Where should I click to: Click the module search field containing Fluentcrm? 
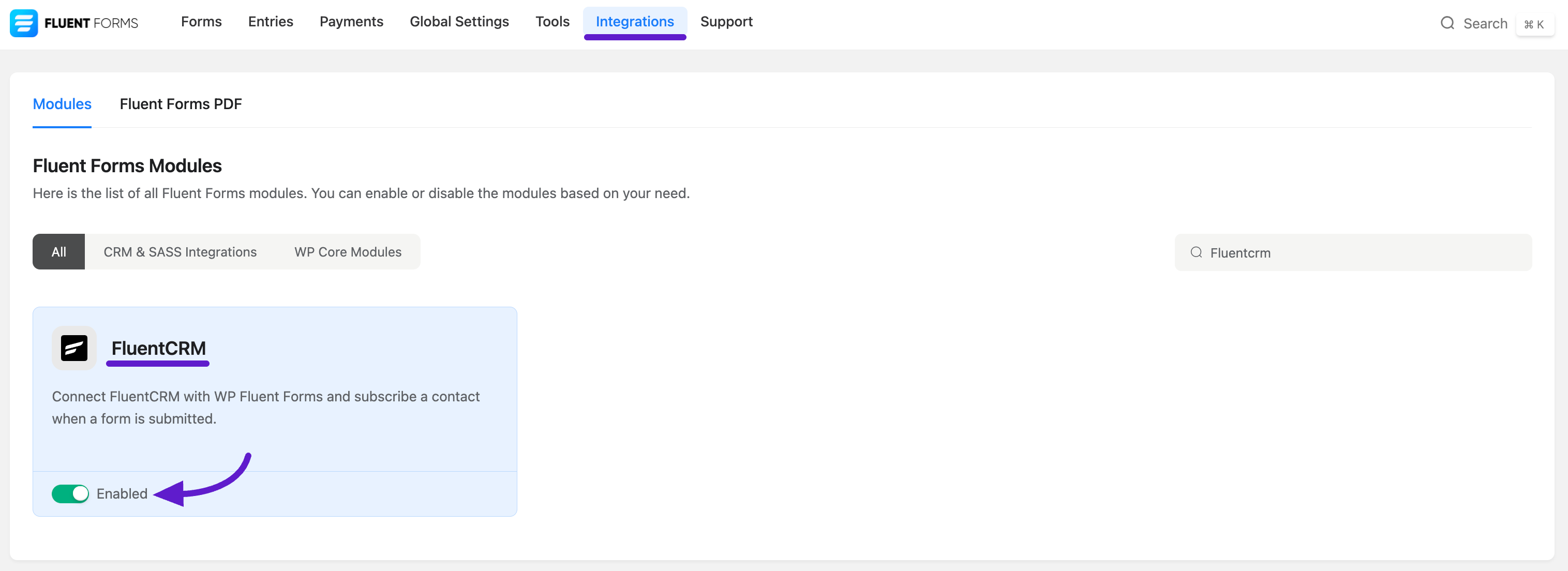tap(1353, 252)
